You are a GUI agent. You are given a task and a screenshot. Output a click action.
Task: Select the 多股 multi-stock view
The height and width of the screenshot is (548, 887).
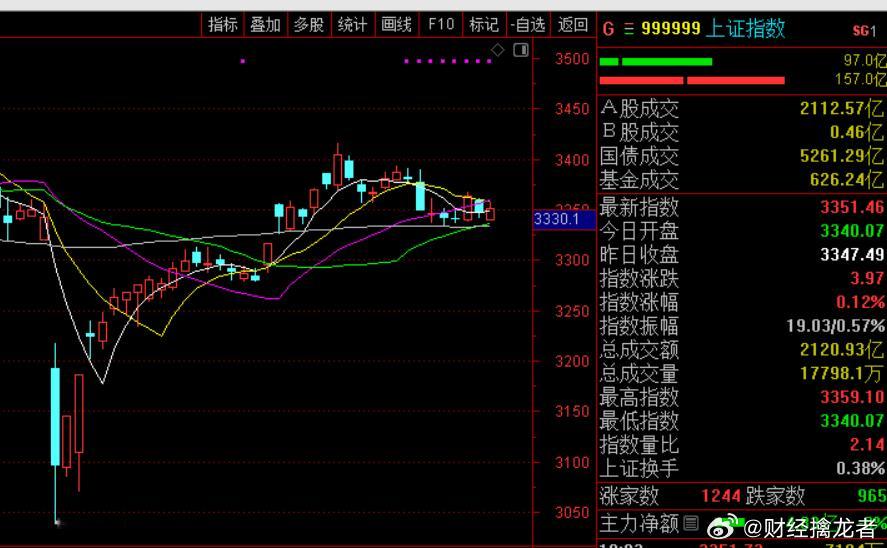tap(309, 25)
